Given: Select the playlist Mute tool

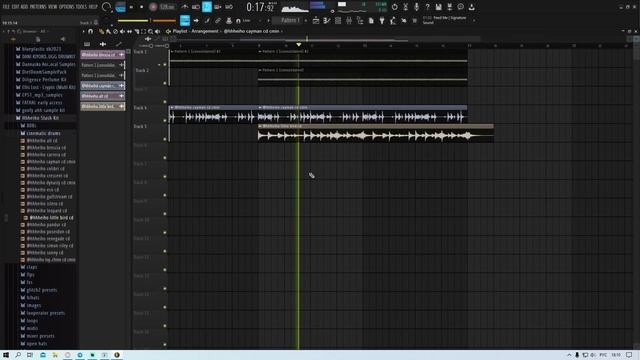Looking at the screenshot, I should 122,31.
